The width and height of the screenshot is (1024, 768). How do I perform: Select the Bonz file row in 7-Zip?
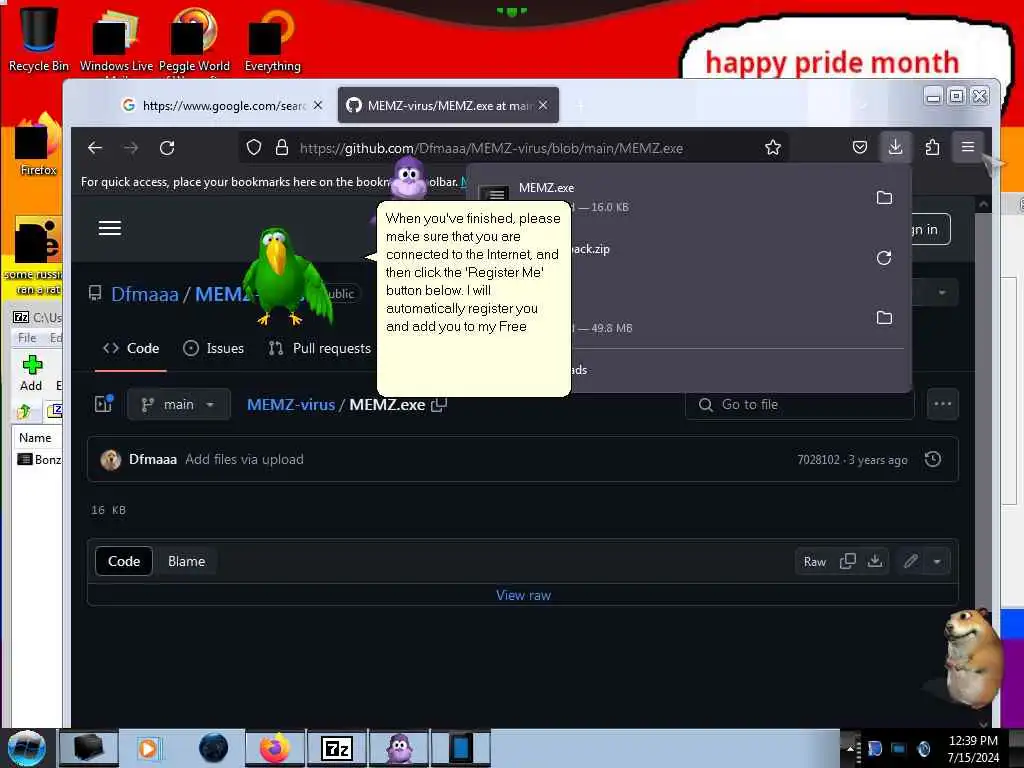point(39,460)
